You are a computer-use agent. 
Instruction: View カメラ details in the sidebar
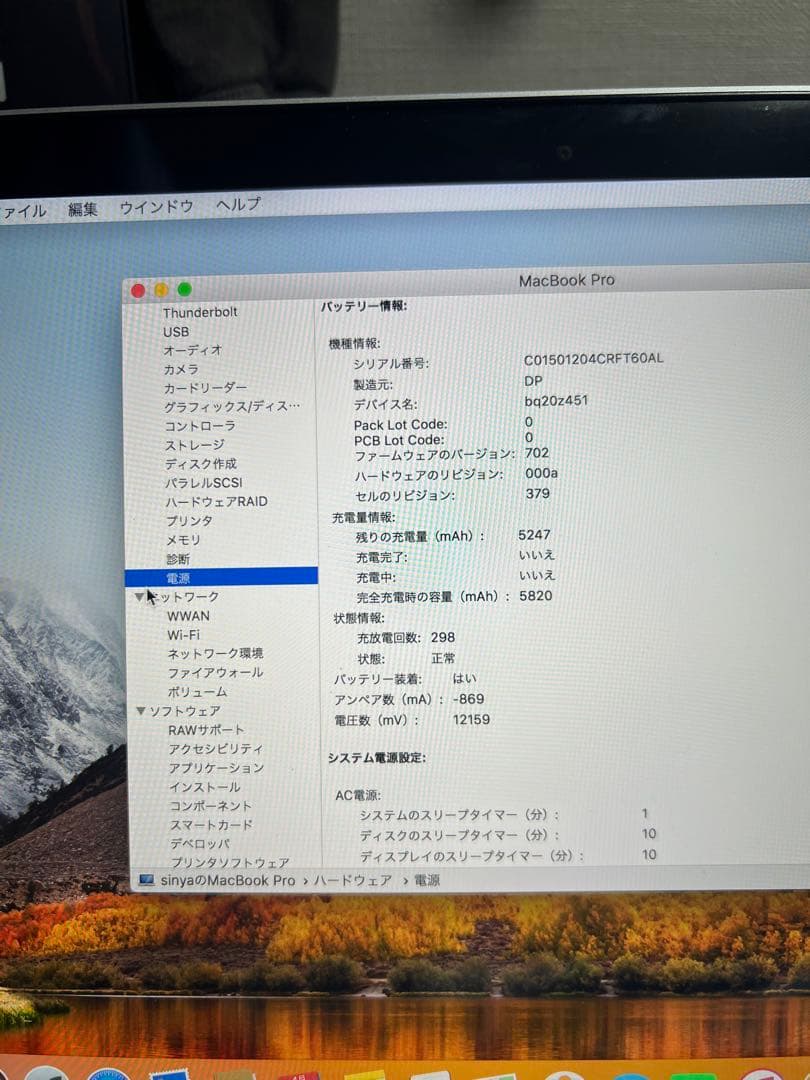182,368
